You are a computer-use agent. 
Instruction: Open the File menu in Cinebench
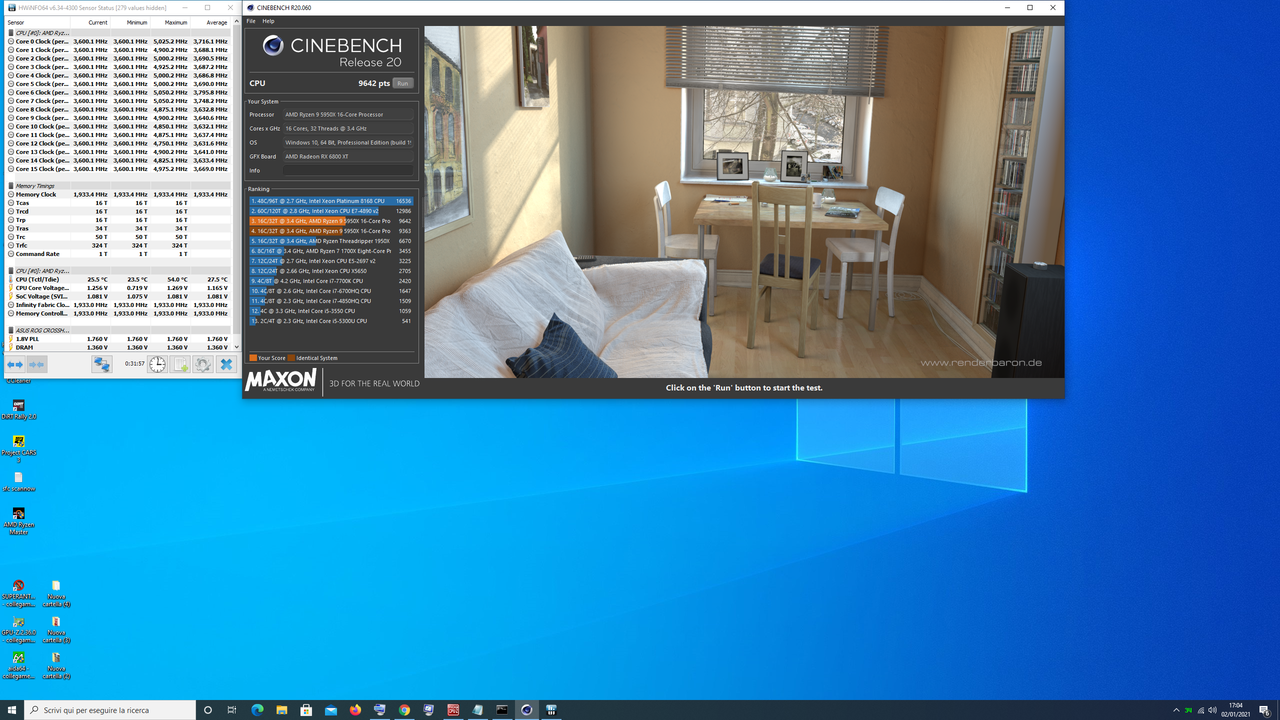pos(251,19)
